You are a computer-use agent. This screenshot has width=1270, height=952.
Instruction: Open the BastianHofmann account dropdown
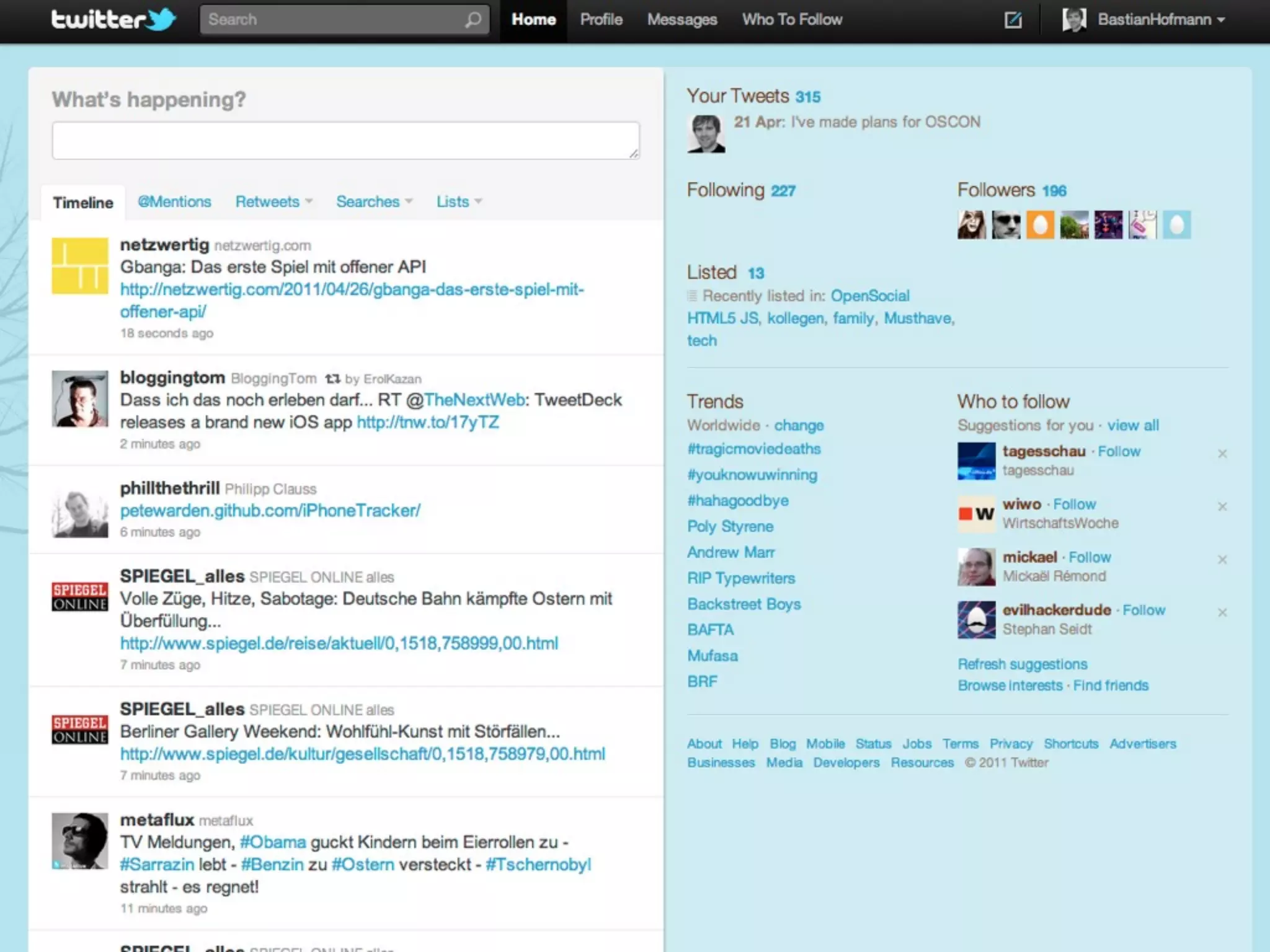(1153, 20)
